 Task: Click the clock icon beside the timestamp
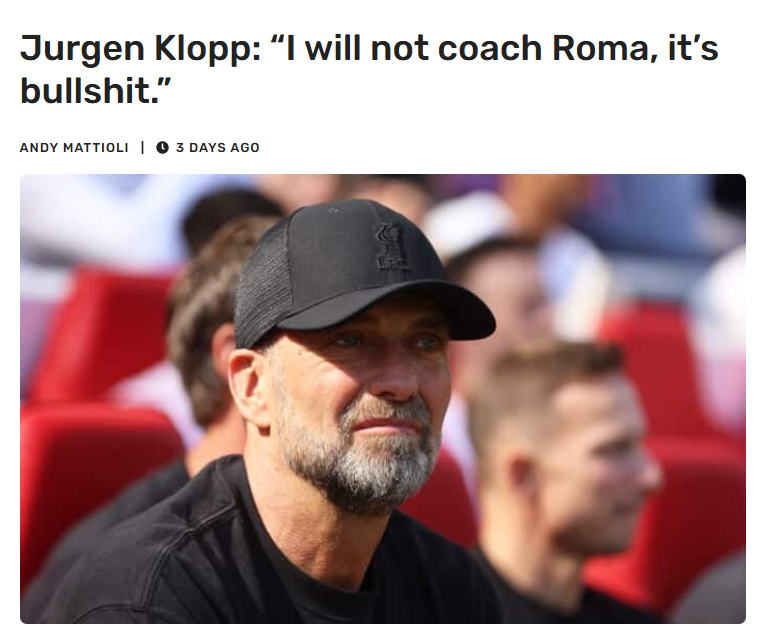click(162, 147)
